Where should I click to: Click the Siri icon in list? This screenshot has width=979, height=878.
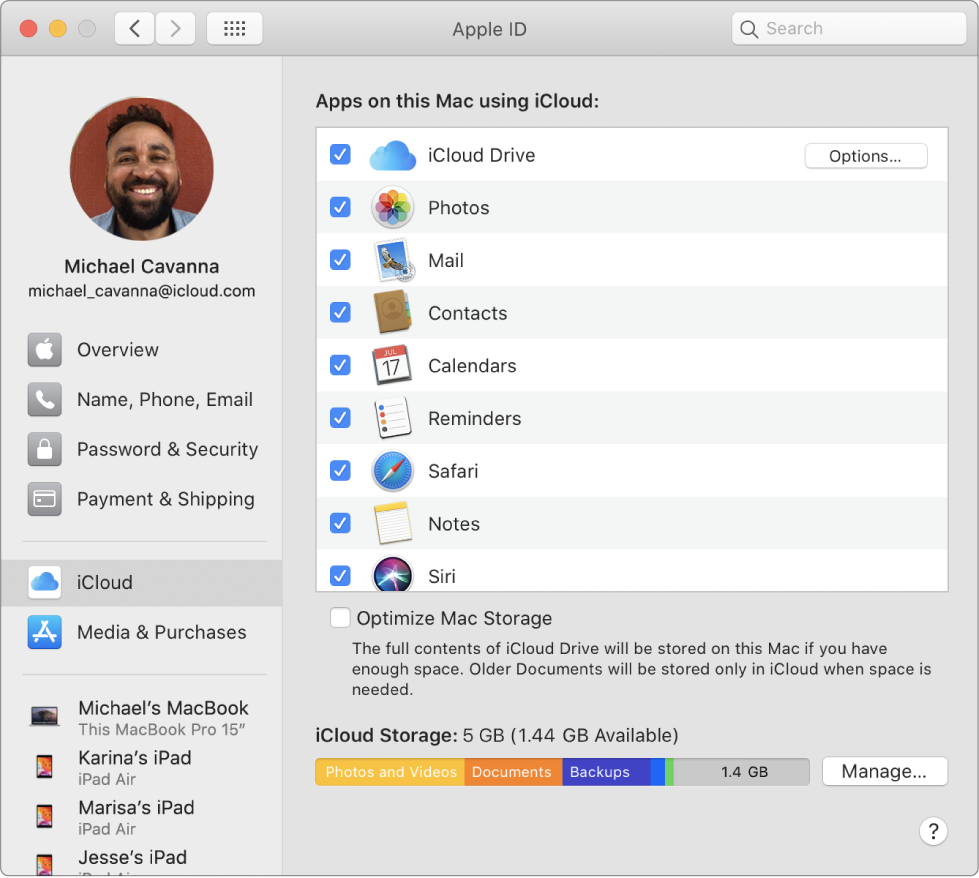click(x=392, y=574)
